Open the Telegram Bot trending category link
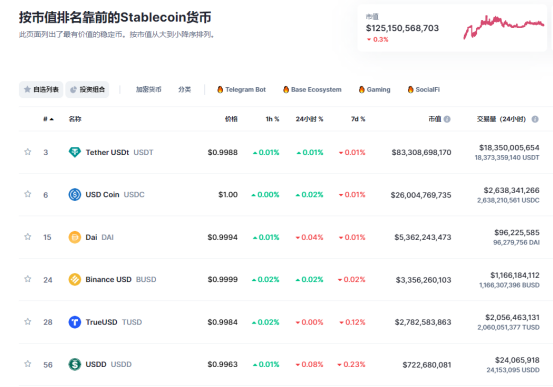553x387 pixels. click(242, 89)
